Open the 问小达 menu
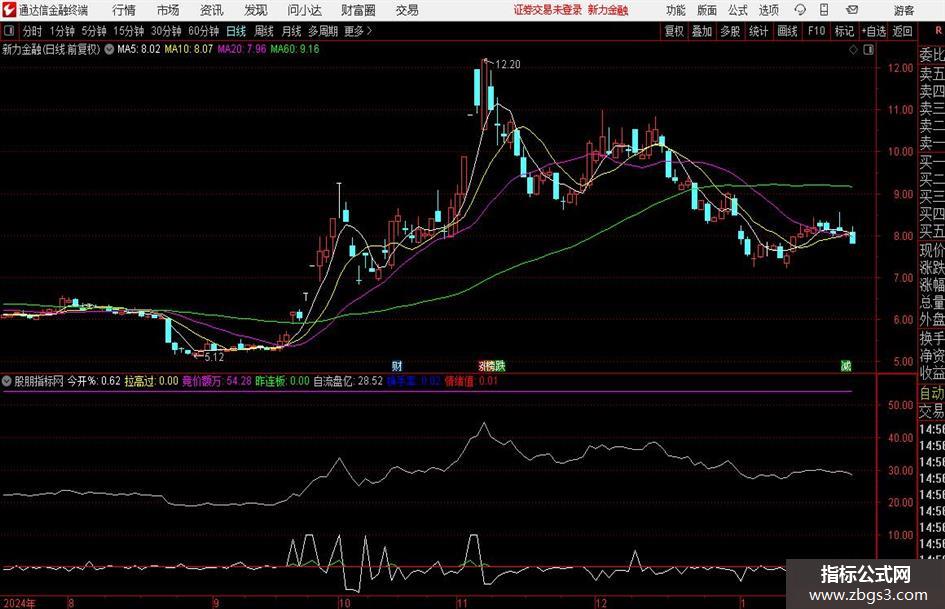The width and height of the screenshot is (945, 609). tap(304, 10)
